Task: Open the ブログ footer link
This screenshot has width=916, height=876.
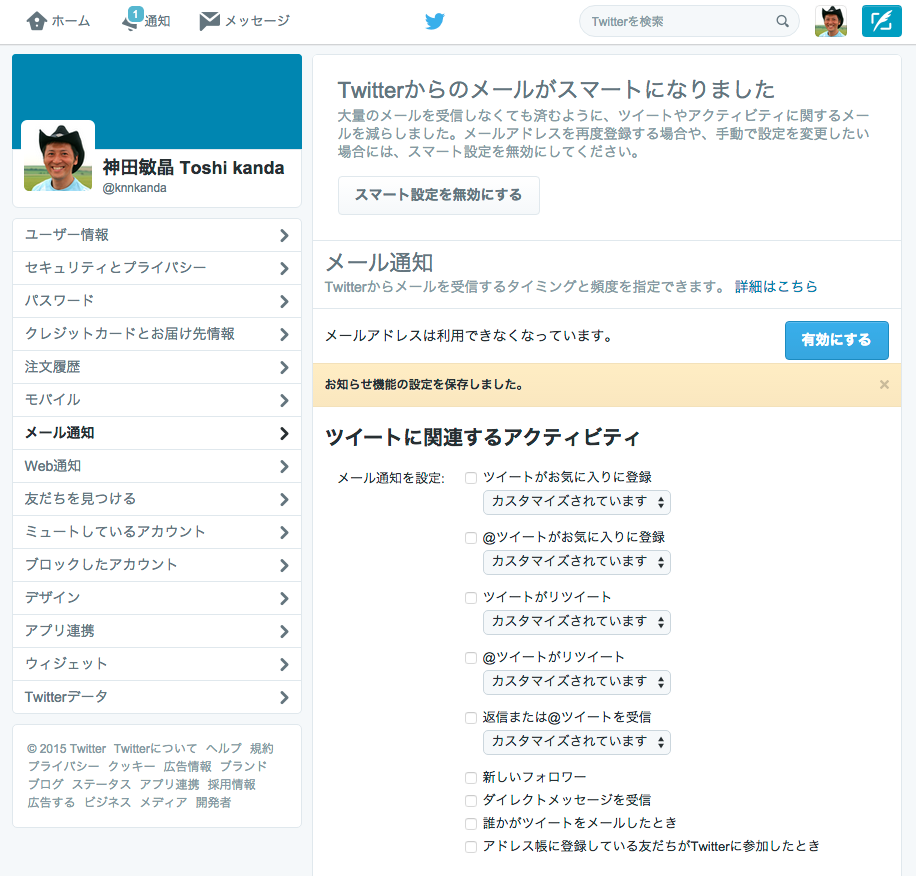Action: pyautogui.click(x=46, y=784)
